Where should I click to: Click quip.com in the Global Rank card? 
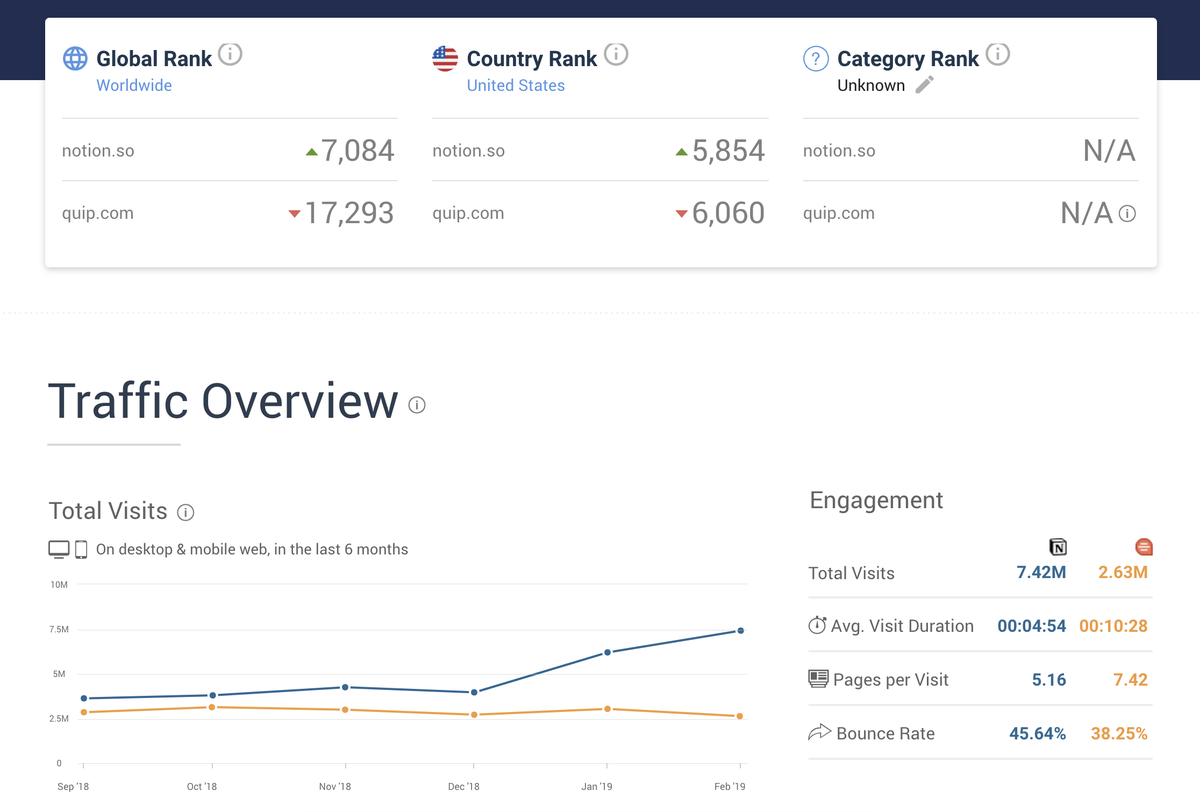tap(97, 213)
